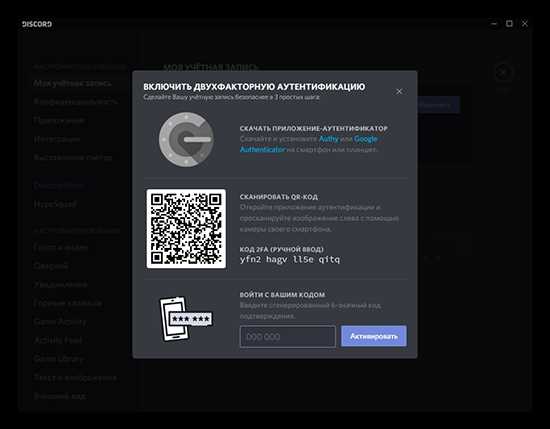Open the Google Authenticator download link
The image size is (550, 429).
(309, 144)
